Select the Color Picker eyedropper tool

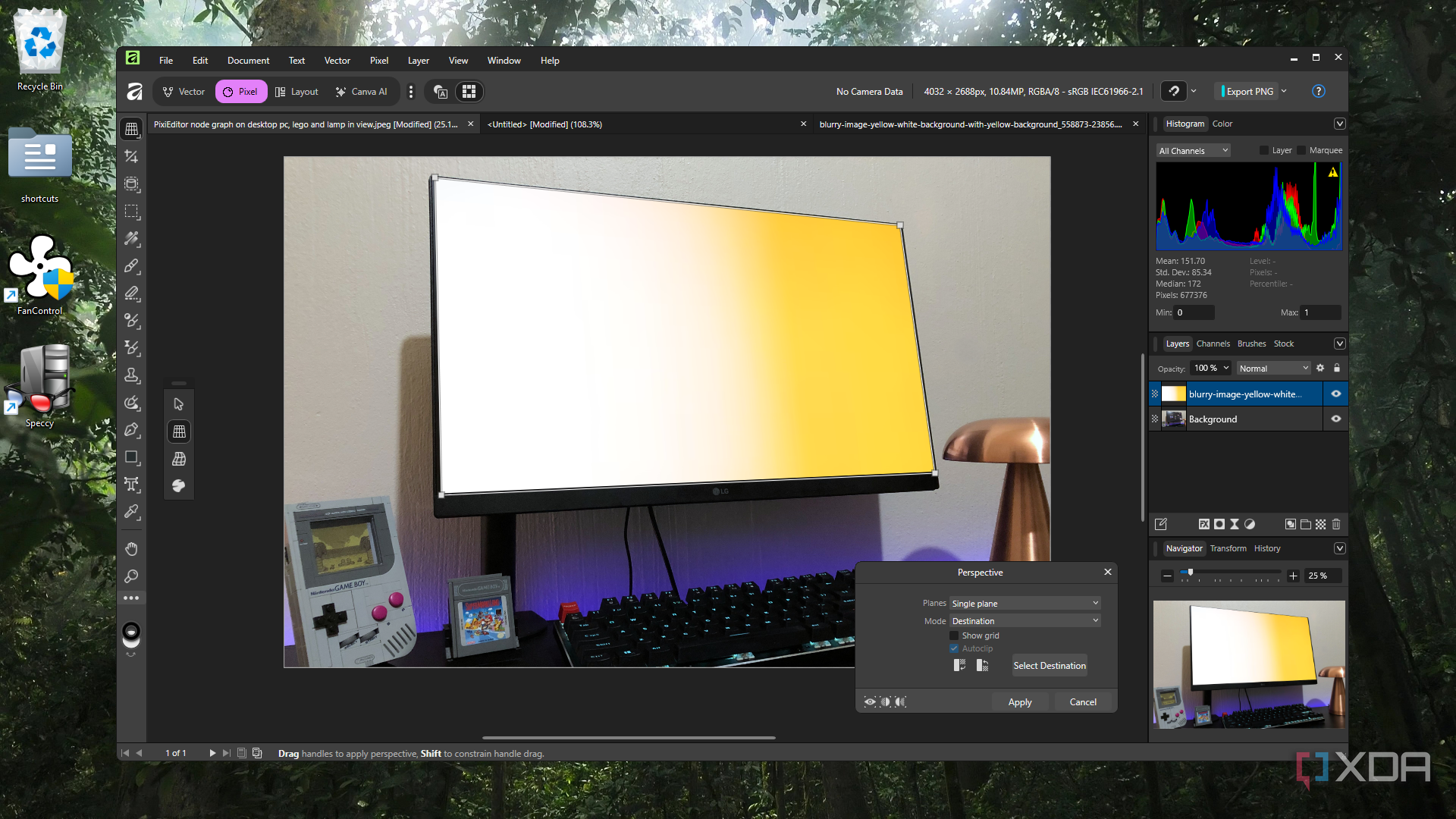point(131,512)
